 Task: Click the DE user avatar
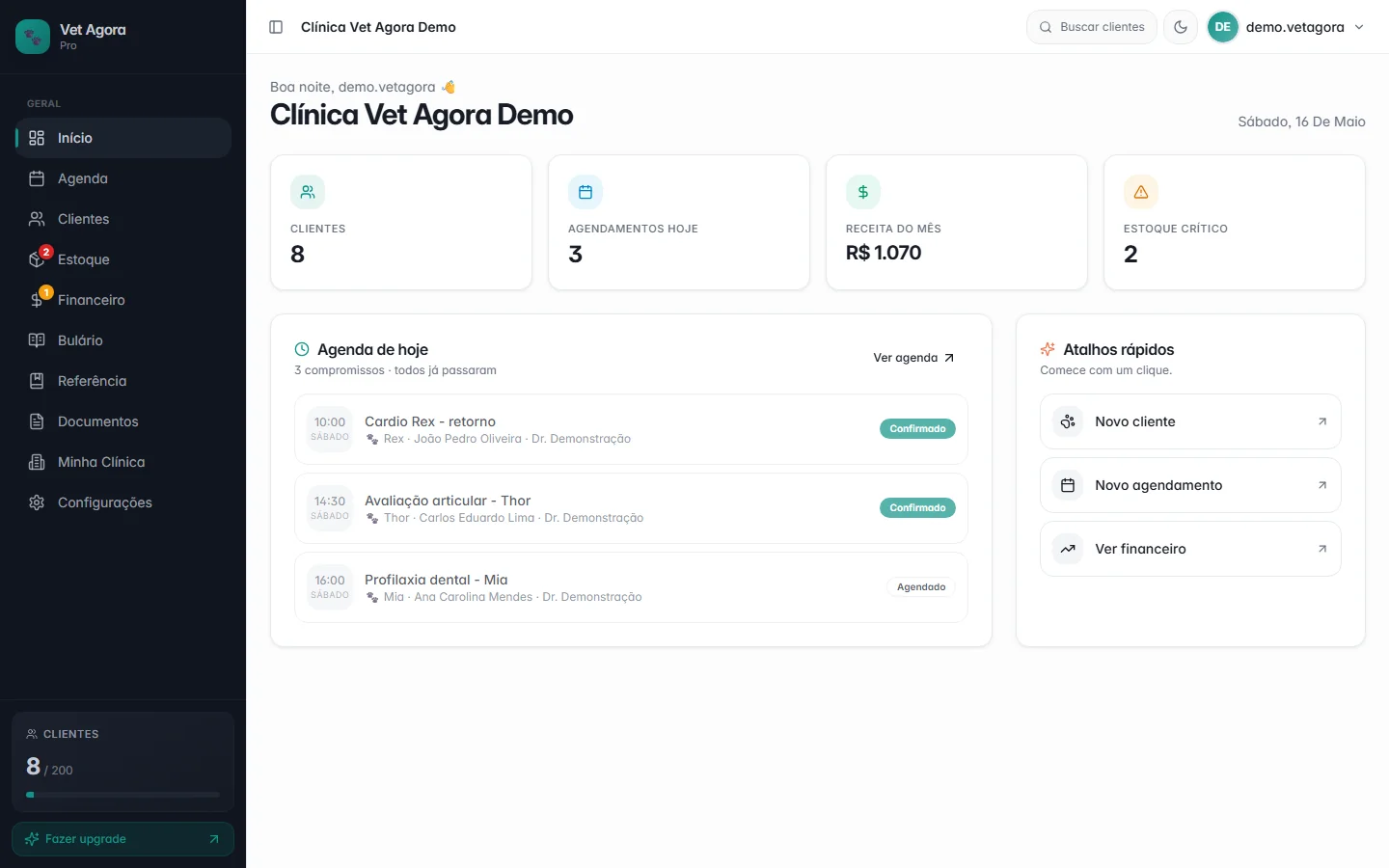click(x=1223, y=27)
